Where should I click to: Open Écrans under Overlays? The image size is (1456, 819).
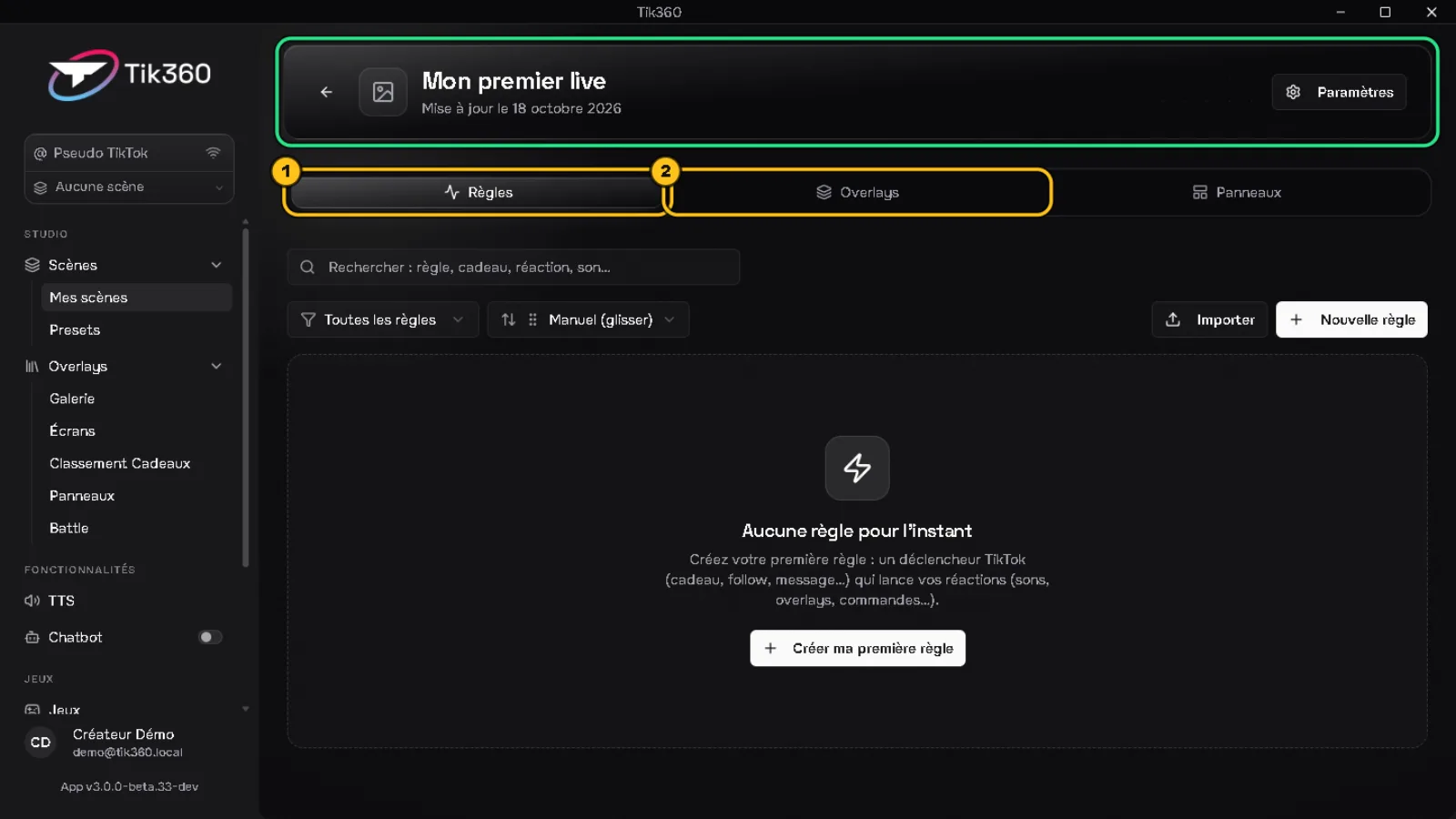[136, 430]
